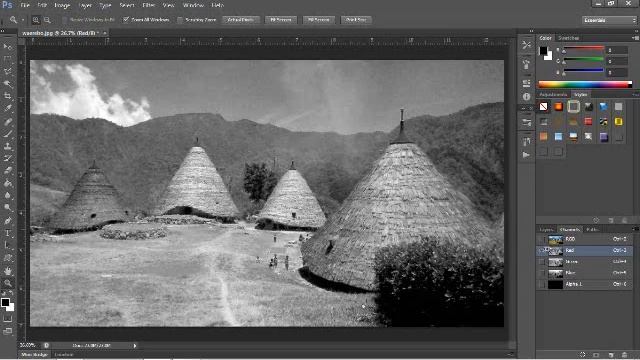This screenshot has width=640, height=360.
Task: Click the Print Size button
Action: pos(356,20)
